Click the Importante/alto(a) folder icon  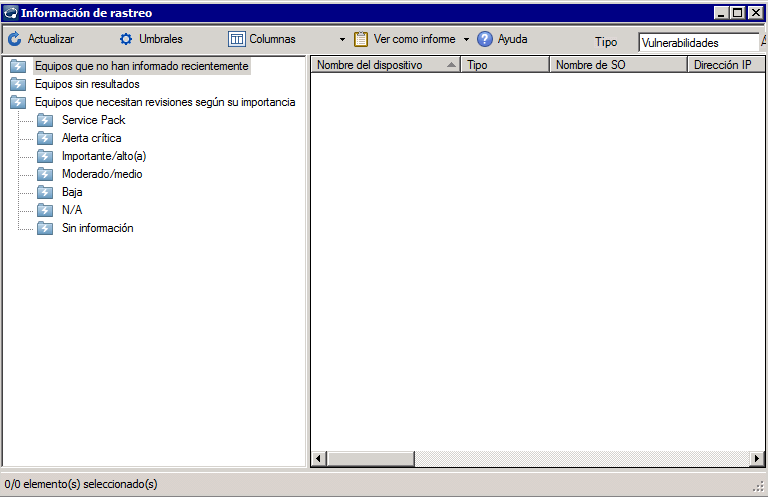45,156
